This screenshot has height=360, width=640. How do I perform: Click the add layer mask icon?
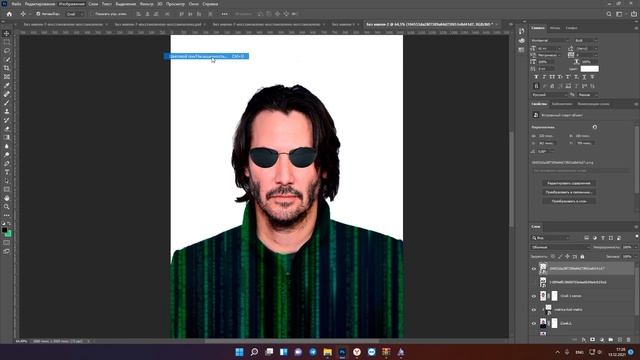pyautogui.click(x=593, y=340)
